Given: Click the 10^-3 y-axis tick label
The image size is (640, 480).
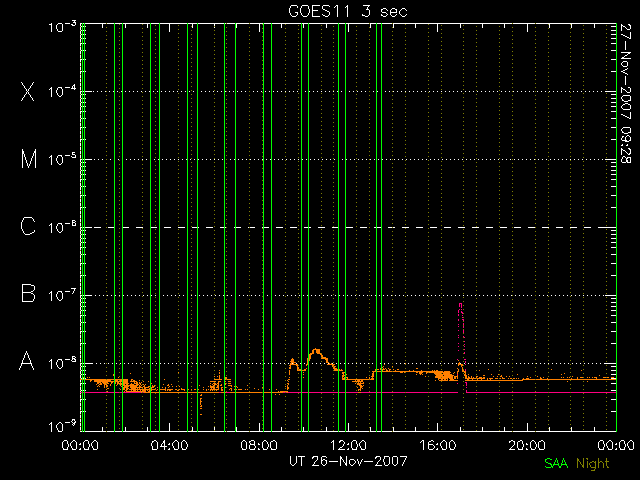Looking at the screenshot, I should tap(62, 27).
